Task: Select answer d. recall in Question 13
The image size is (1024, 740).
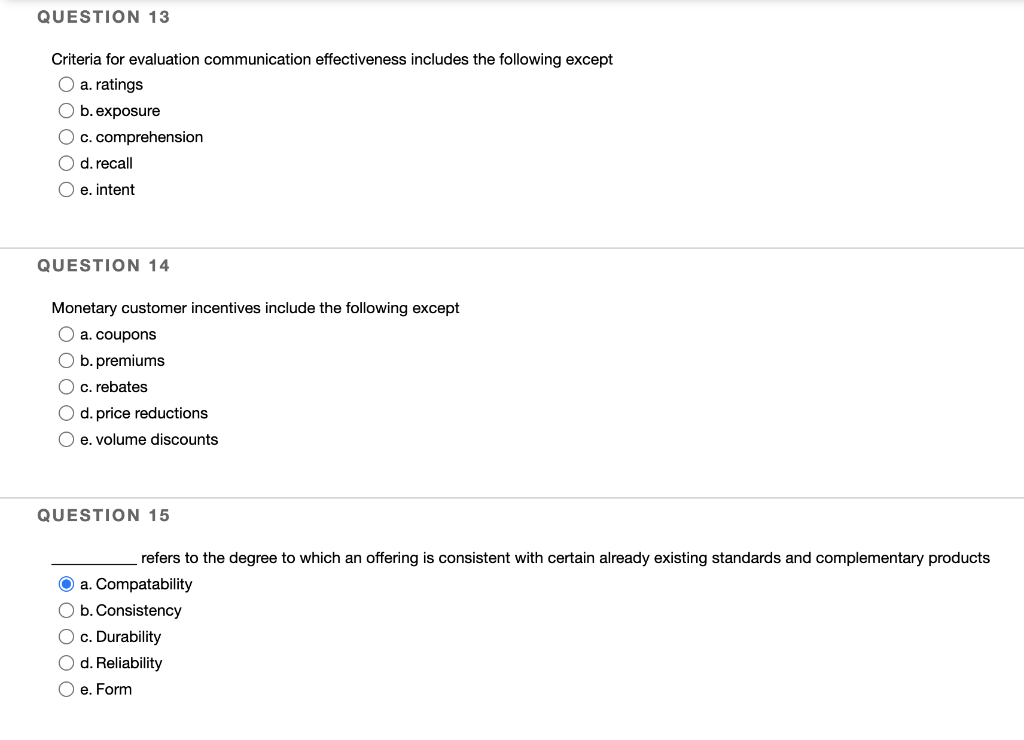Action: pos(66,162)
